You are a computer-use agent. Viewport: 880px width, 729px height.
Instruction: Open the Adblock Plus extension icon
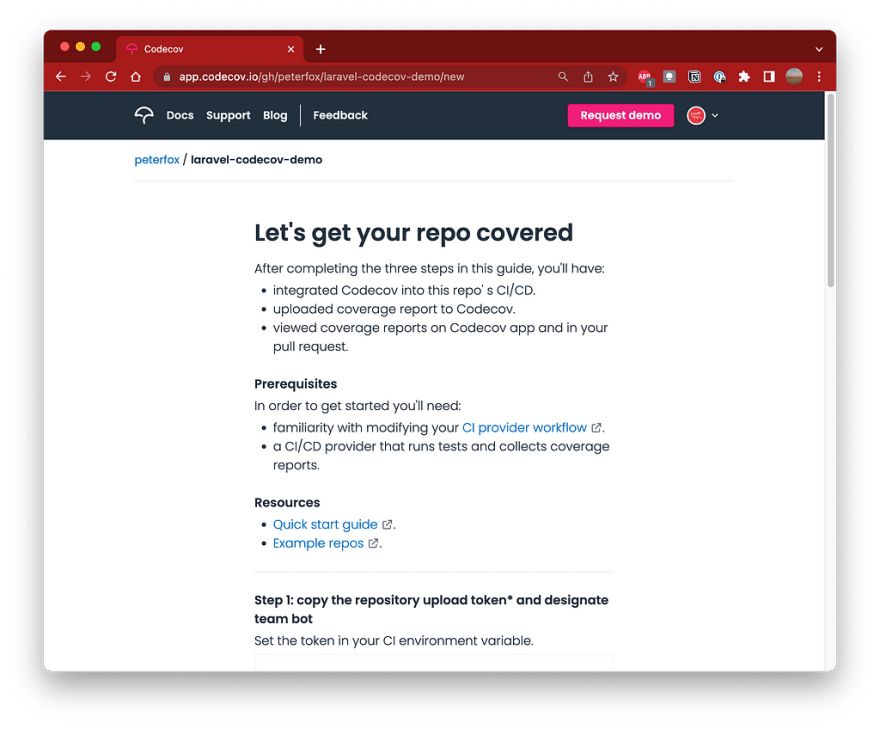click(x=645, y=77)
